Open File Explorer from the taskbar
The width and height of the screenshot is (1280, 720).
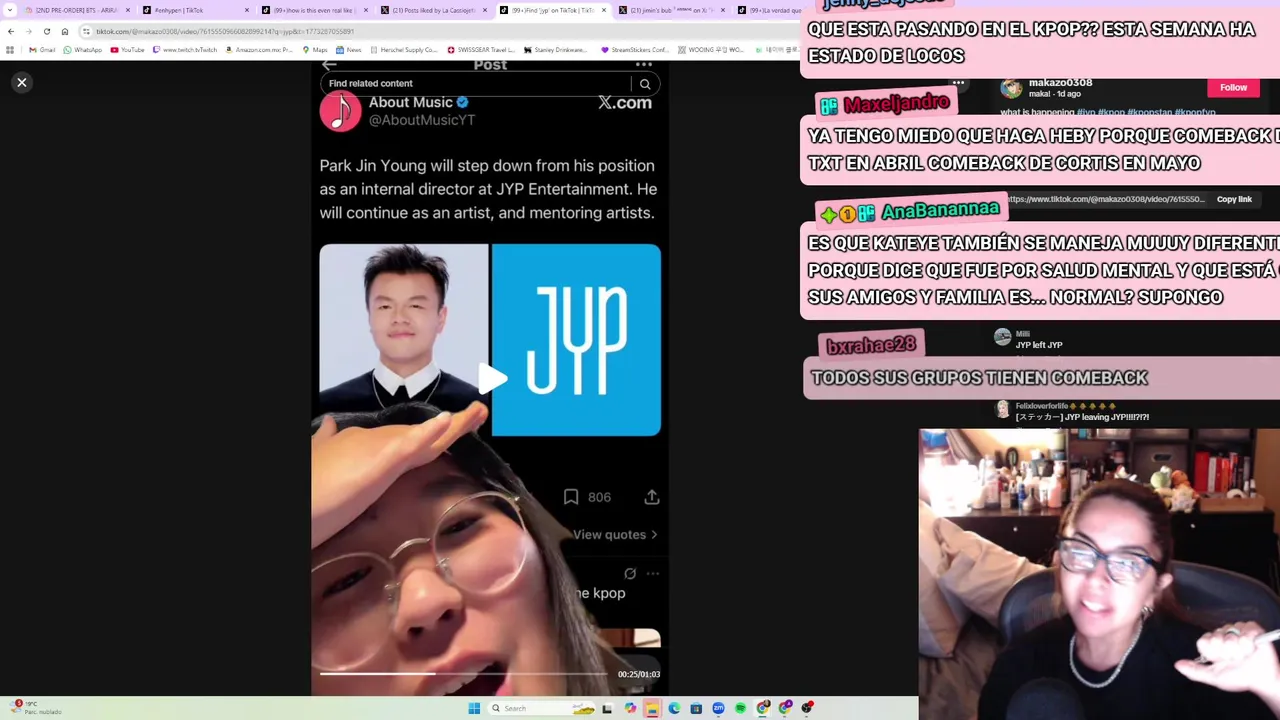point(652,708)
